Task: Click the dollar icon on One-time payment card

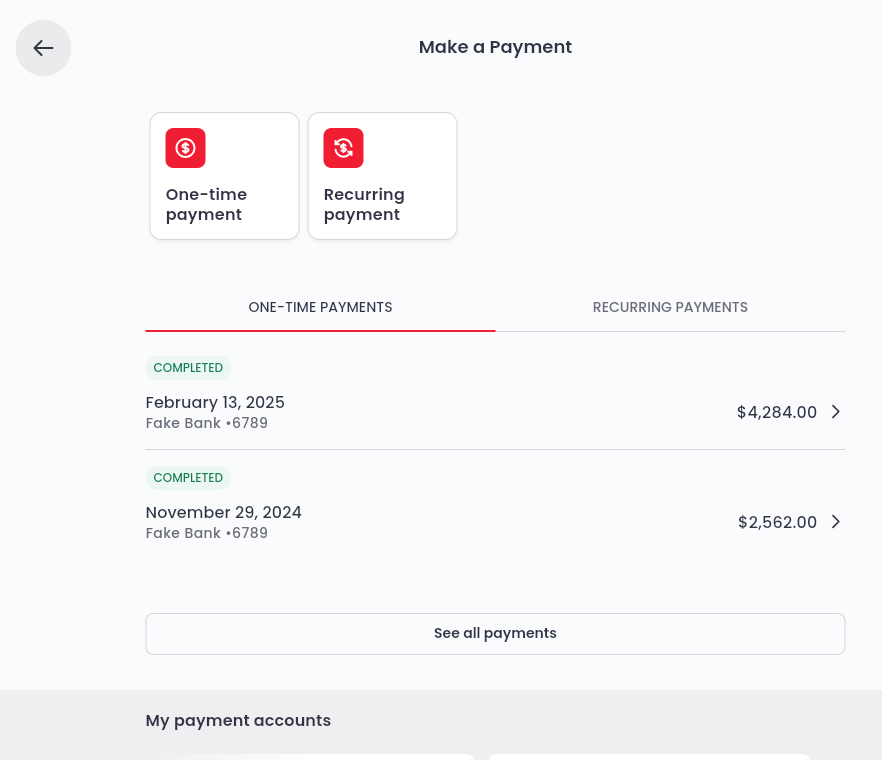Action: (x=185, y=147)
